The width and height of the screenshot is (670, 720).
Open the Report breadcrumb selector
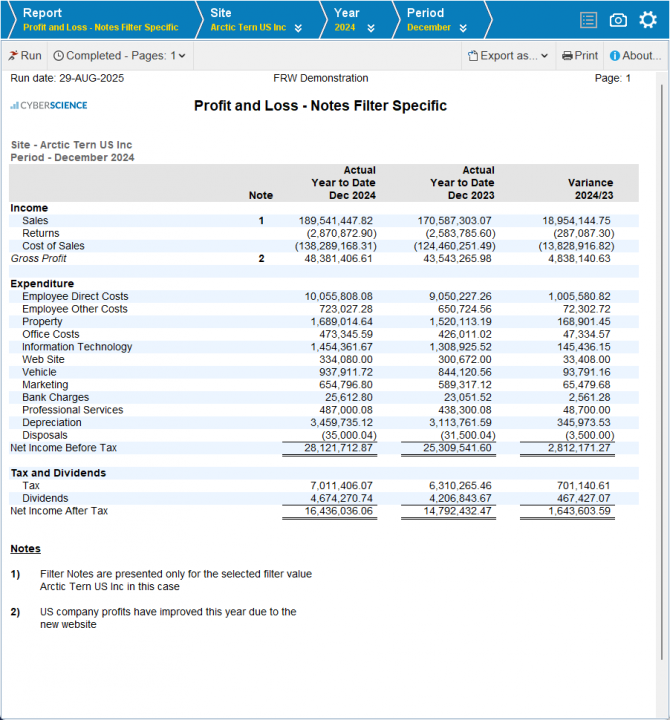[100, 20]
